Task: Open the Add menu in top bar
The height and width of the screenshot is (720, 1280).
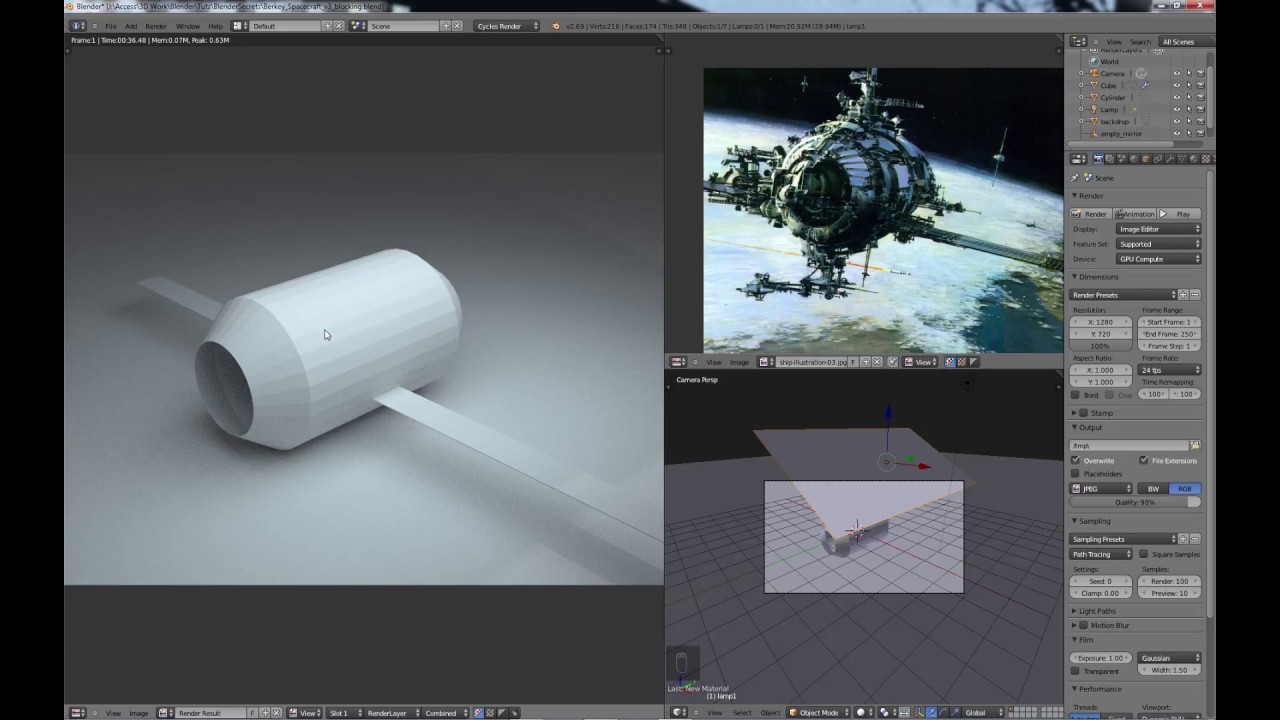Action: point(131,26)
